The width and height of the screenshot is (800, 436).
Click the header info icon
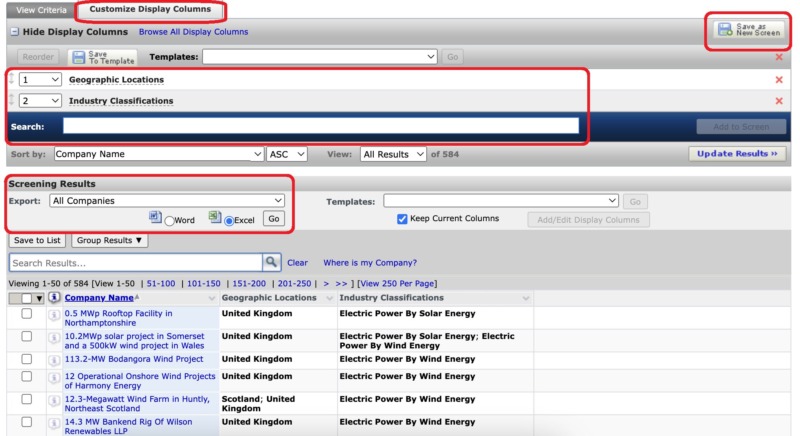(x=54, y=297)
